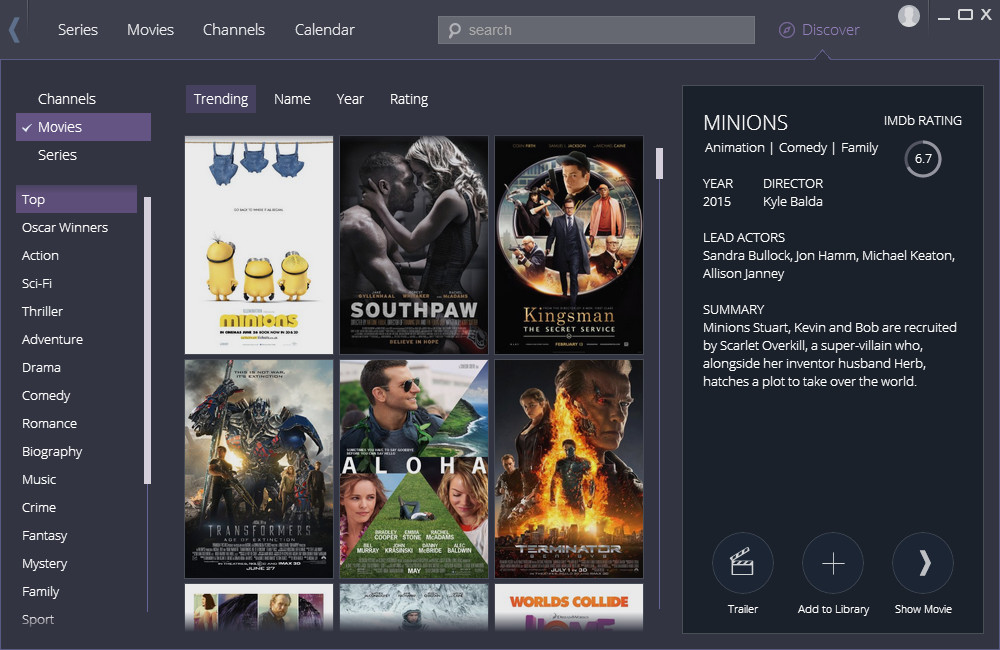Screen dimensions: 1000x650
Task: Choose the Oscar Winners category
Action: tap(65, 227)
